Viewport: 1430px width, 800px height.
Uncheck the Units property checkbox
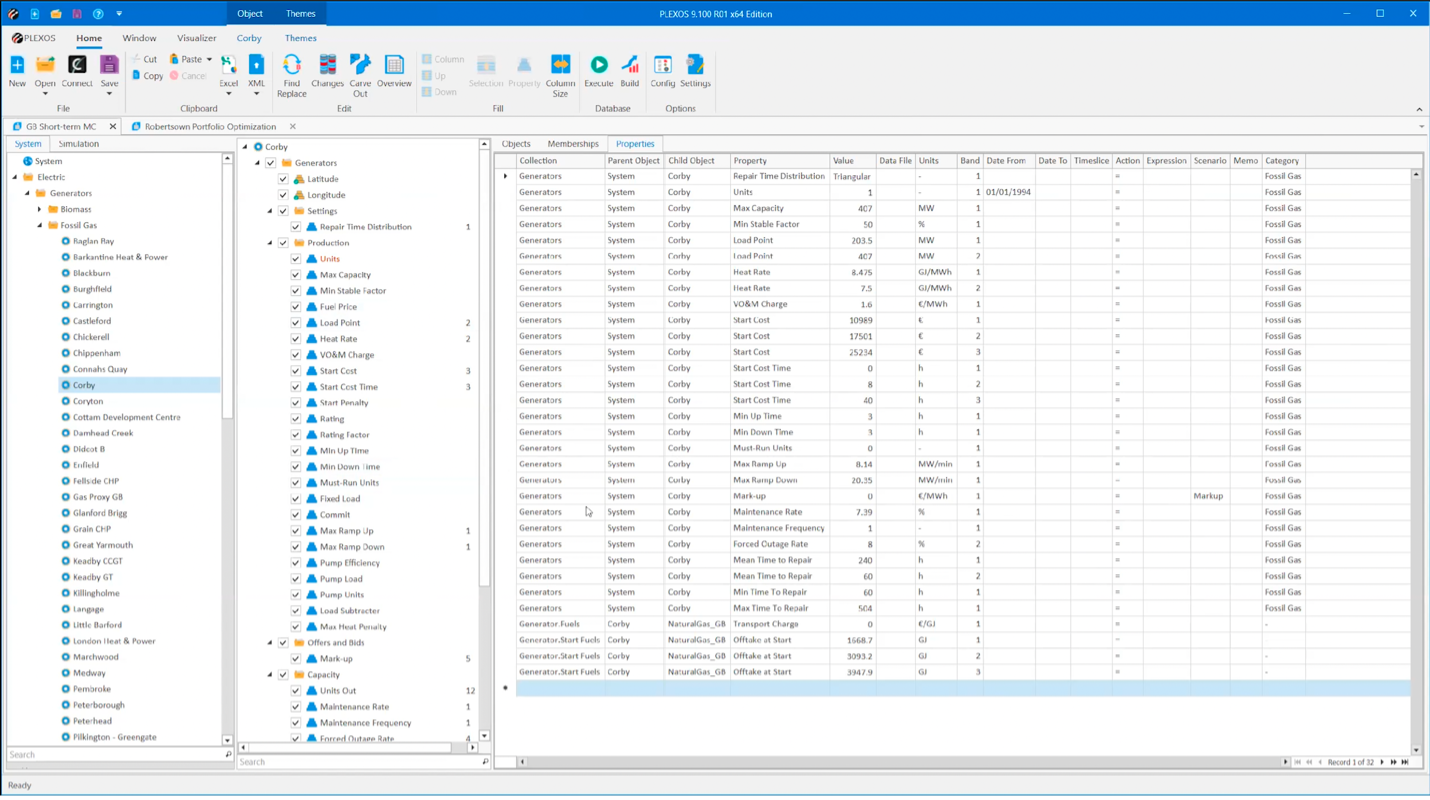tap(296, 258)
